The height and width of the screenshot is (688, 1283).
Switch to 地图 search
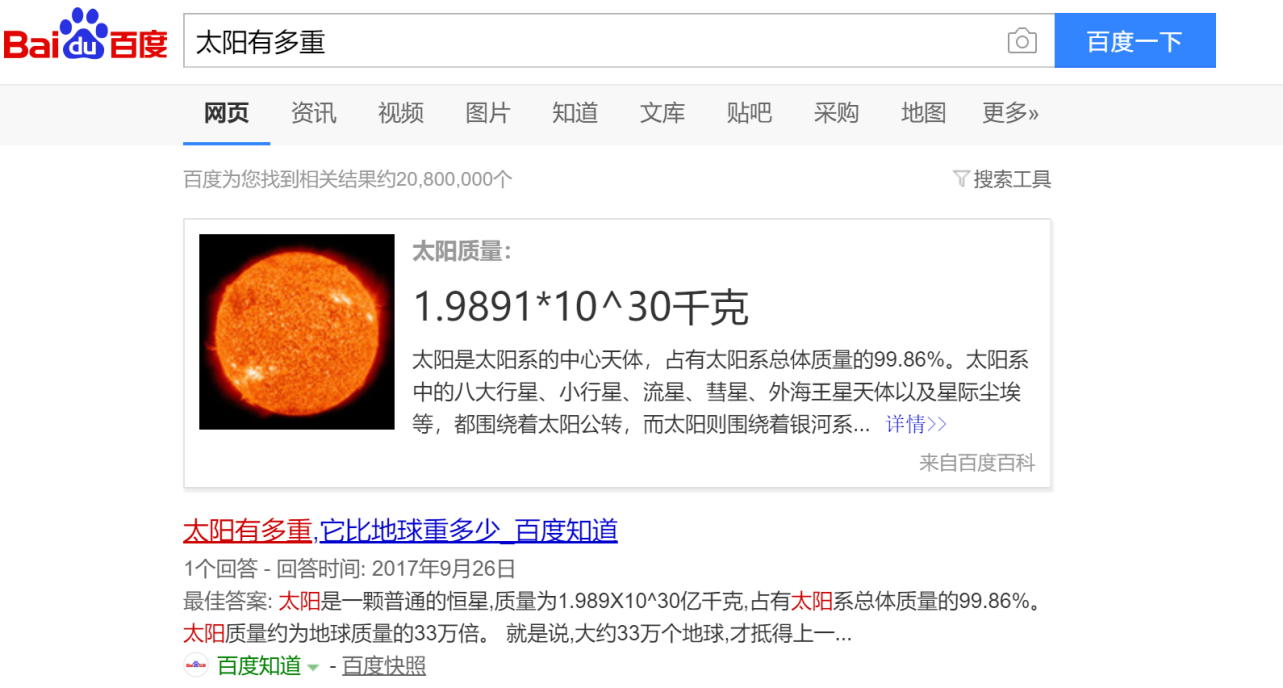pos(922,113)
